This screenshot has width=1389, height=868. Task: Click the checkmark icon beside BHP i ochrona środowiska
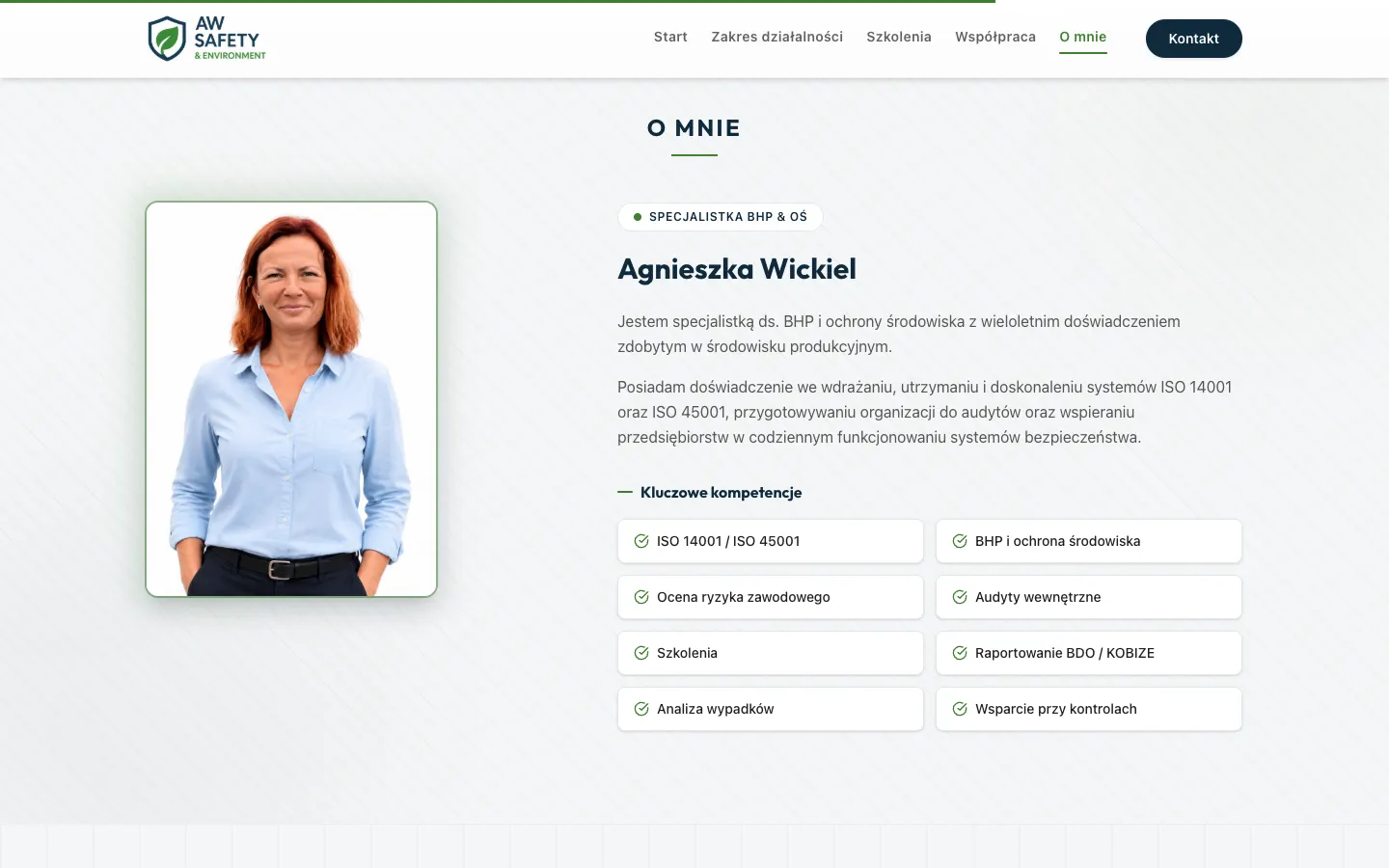tap(960, 541)
